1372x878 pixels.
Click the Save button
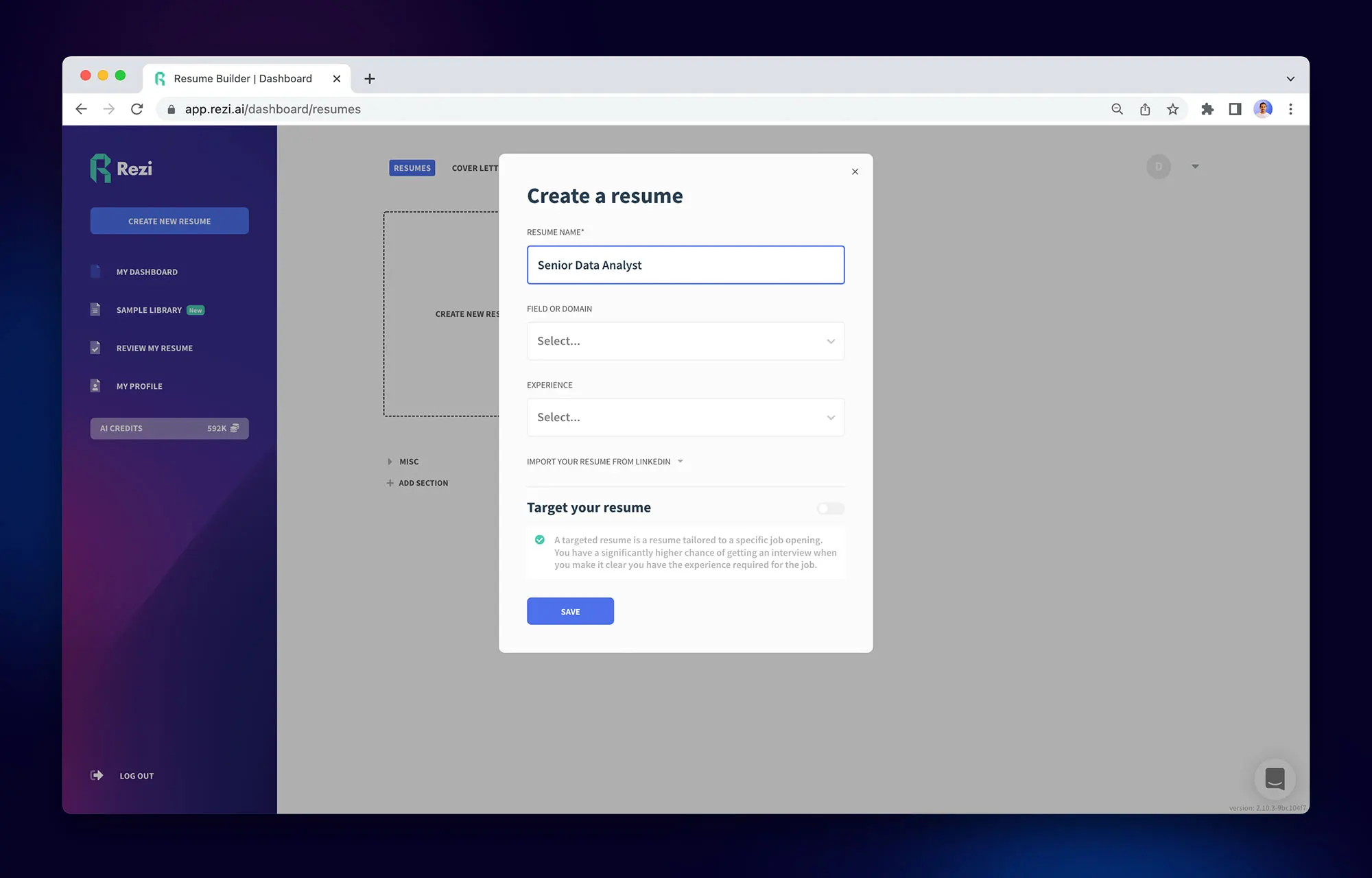coord(570,610)
